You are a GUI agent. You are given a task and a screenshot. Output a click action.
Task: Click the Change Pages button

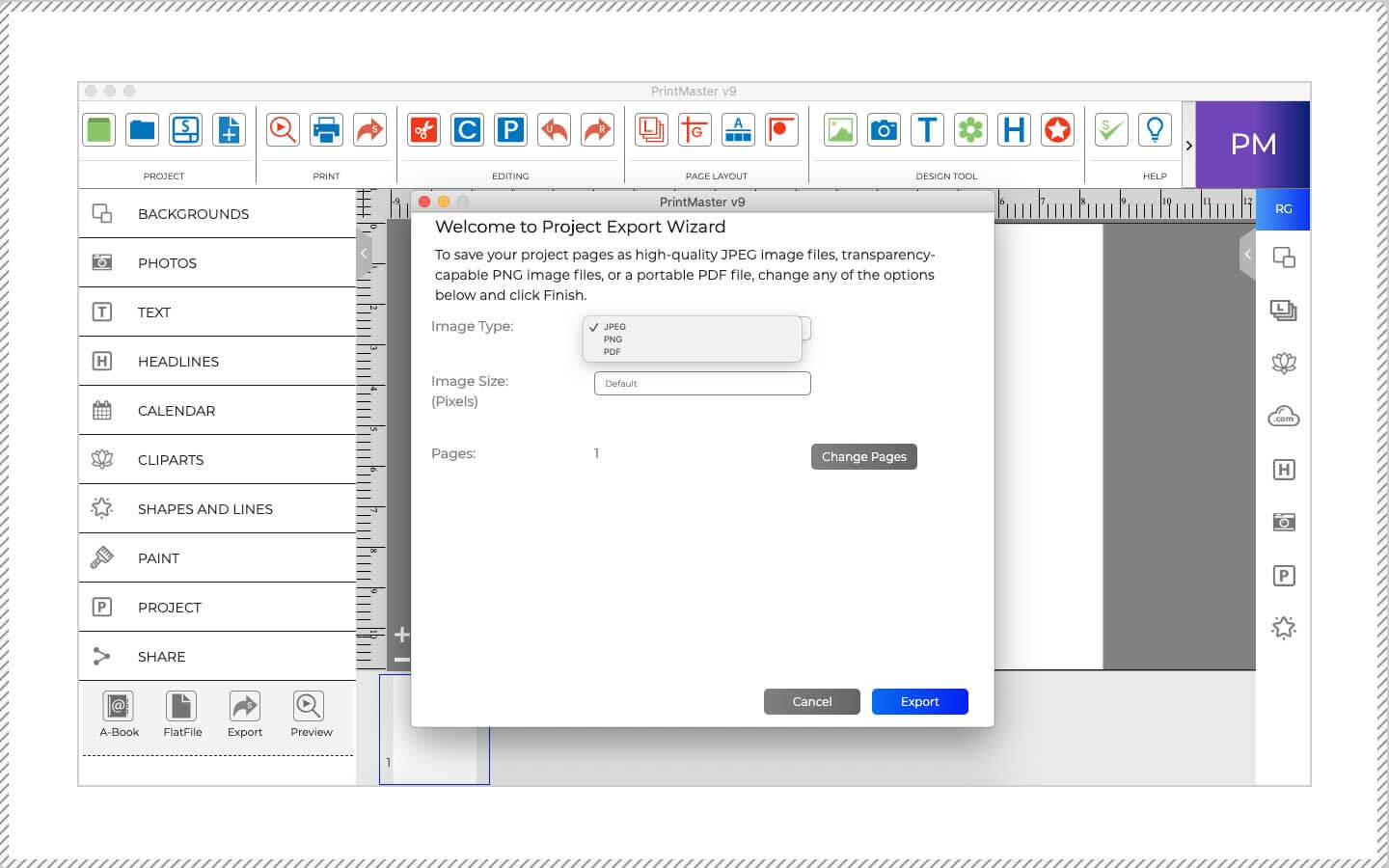click(x=864, y=456)
